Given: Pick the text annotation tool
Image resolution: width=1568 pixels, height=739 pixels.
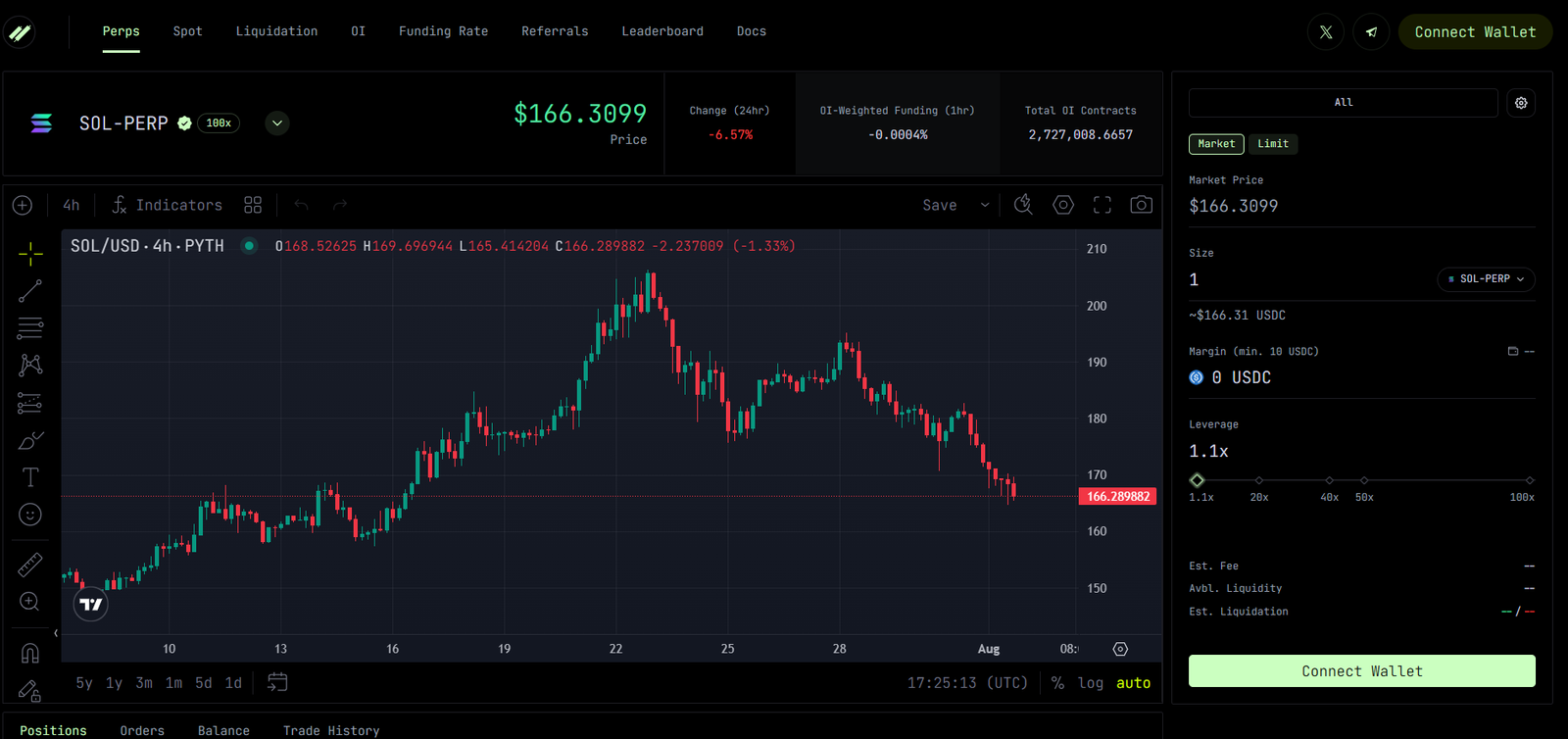Looking at the screenshot, I should (30, 477).
